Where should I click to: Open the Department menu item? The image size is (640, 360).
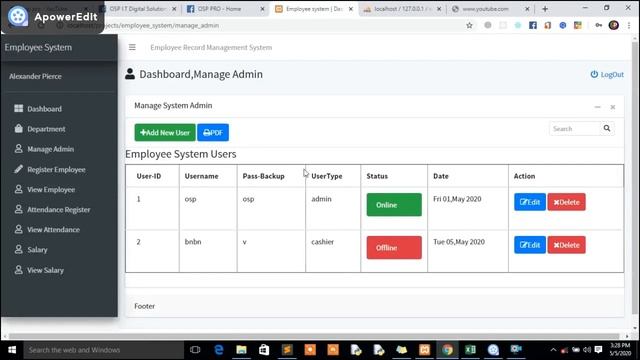(46, 129)
